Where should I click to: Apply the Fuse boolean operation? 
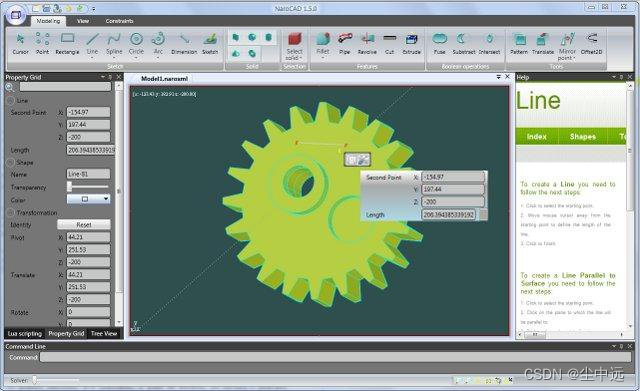pyautogui.click(x=440, y=44)
